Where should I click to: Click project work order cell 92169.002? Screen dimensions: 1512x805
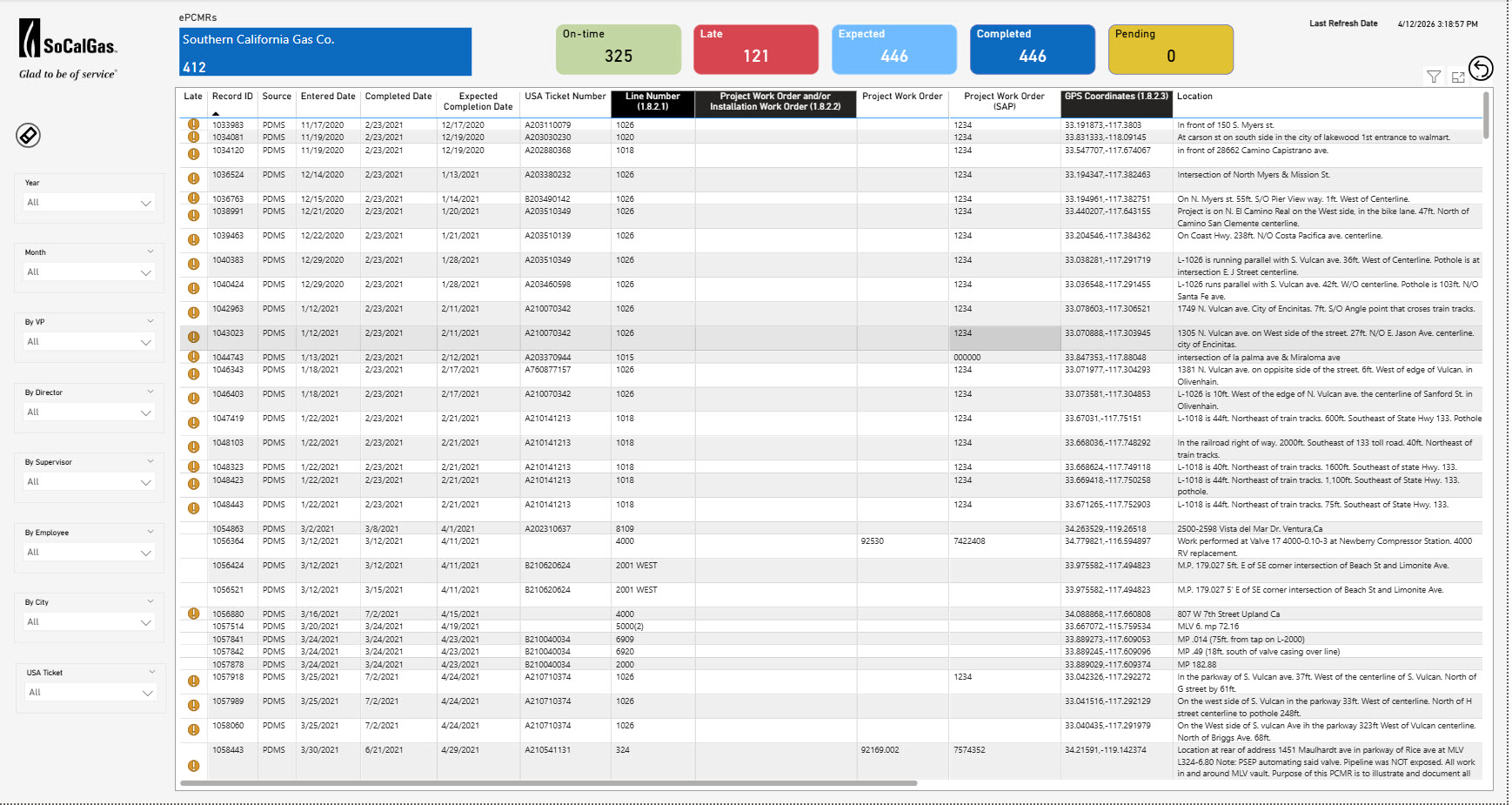pyautogui.click(x=880, y=750)
